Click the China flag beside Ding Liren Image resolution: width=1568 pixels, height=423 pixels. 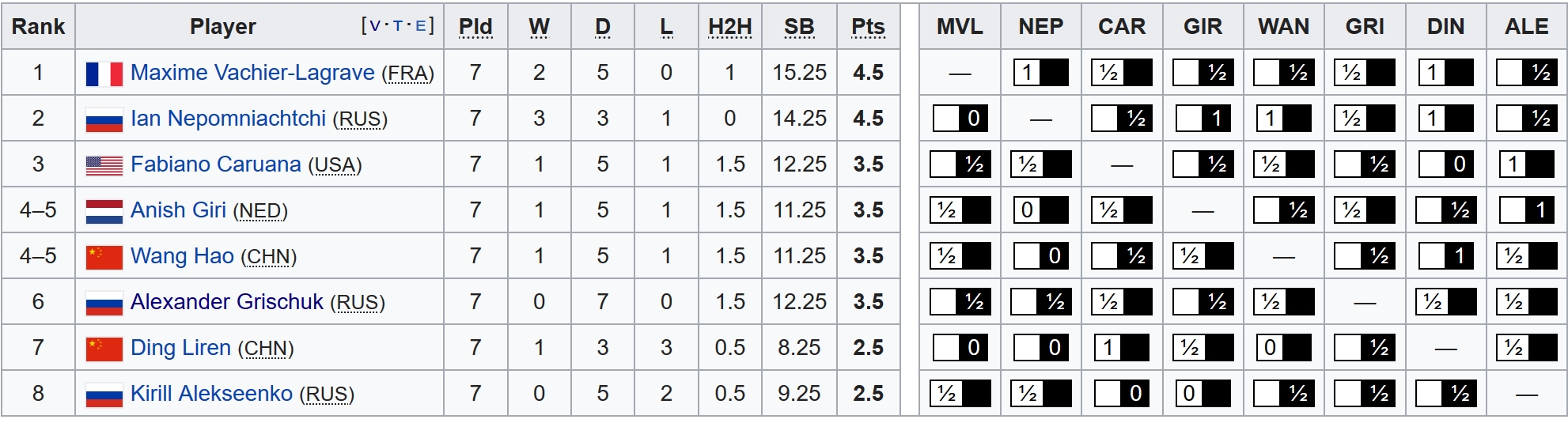coord(104,349)
